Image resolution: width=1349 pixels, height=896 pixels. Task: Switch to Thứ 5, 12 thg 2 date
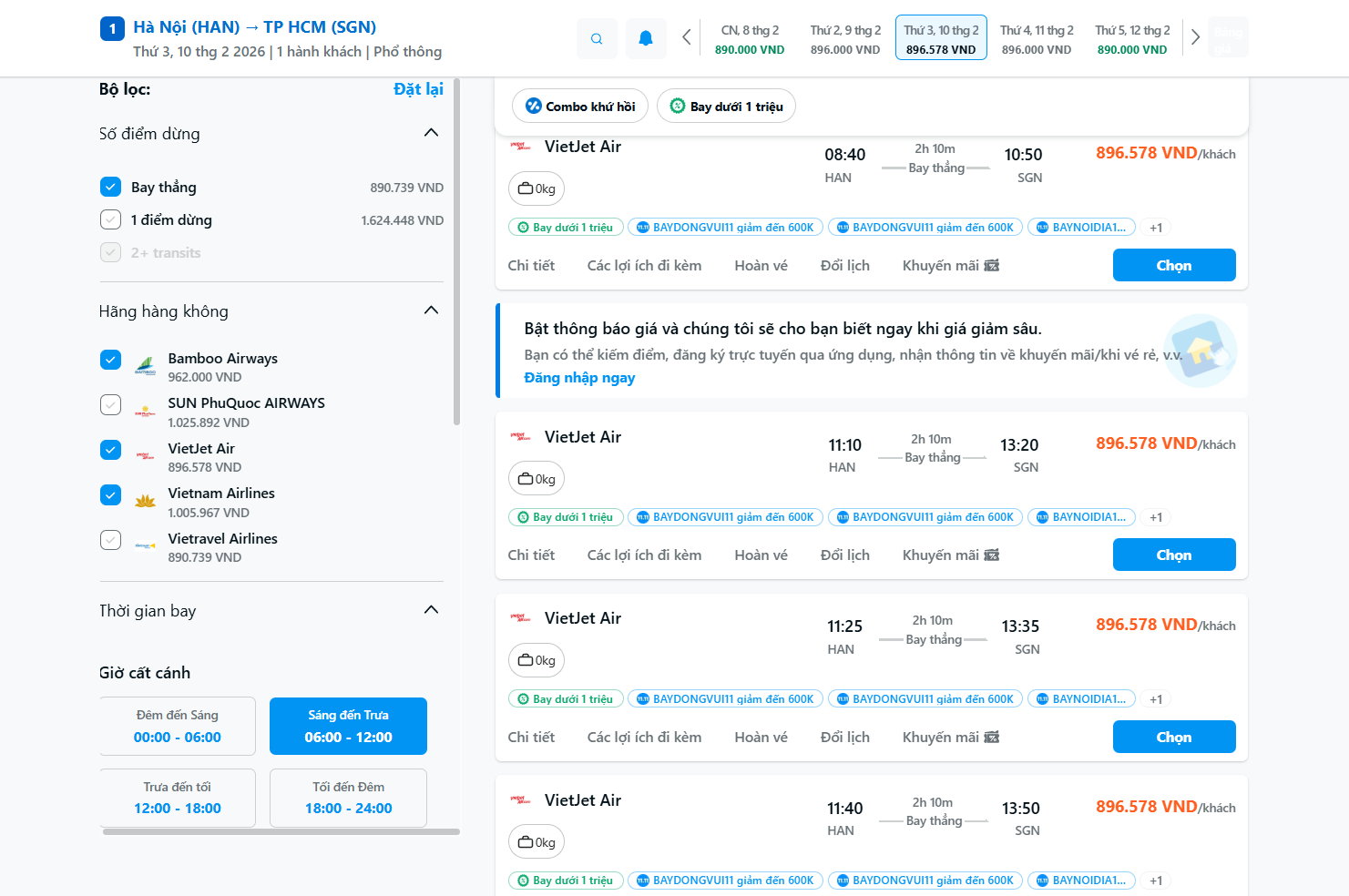pyautogui.click(x=1132, y=39)
